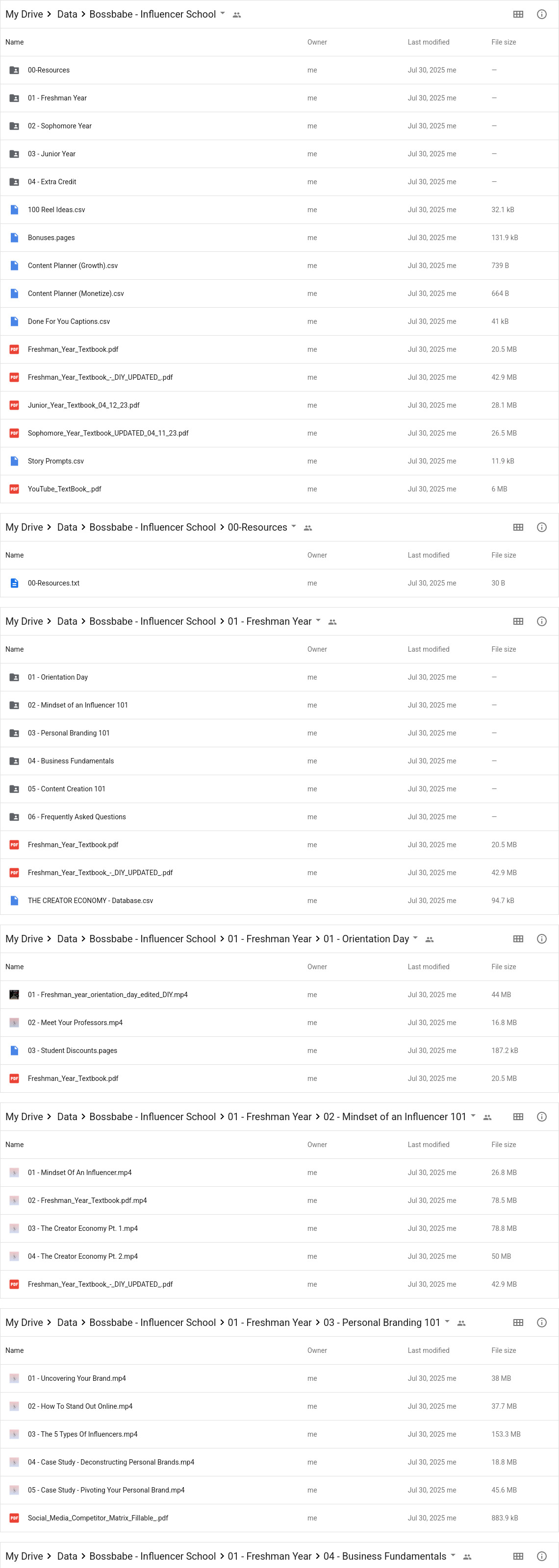Open info details icon in 00-Resources header
The width and height of the screenshot is (559, 1568).
541,527
